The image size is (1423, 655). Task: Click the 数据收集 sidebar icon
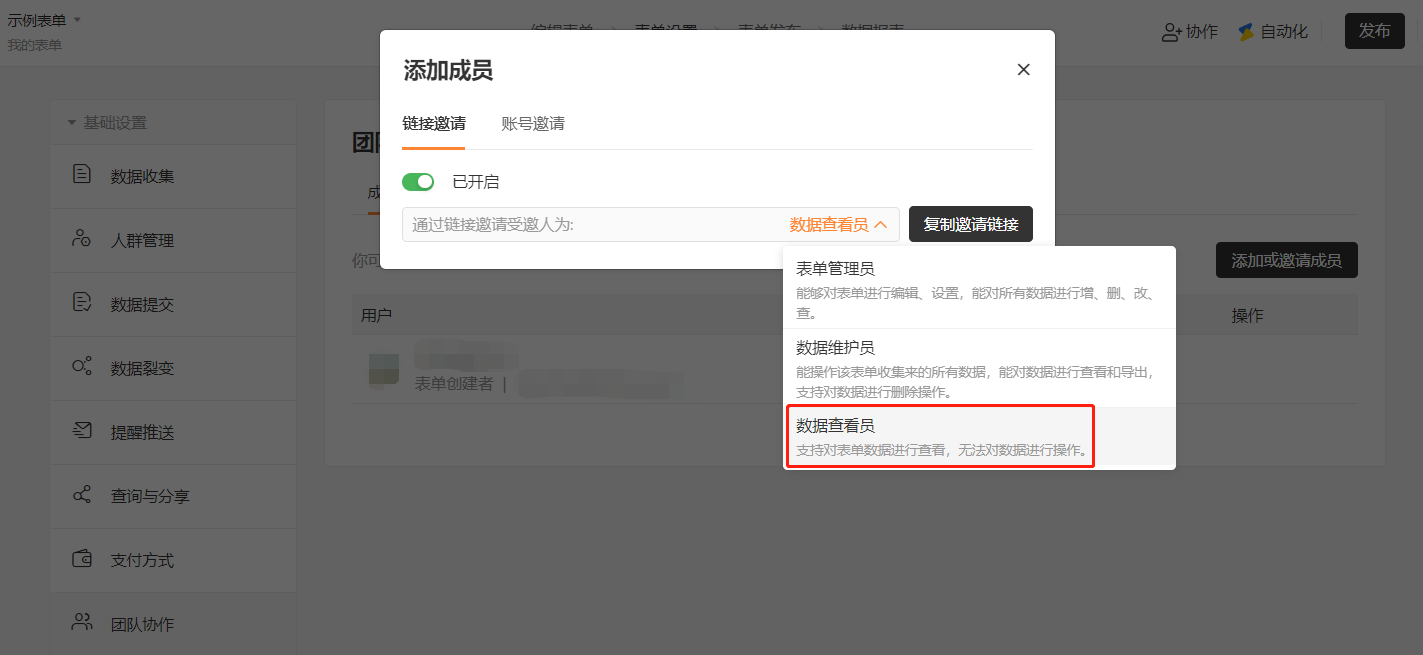click(x=82, y=175)
